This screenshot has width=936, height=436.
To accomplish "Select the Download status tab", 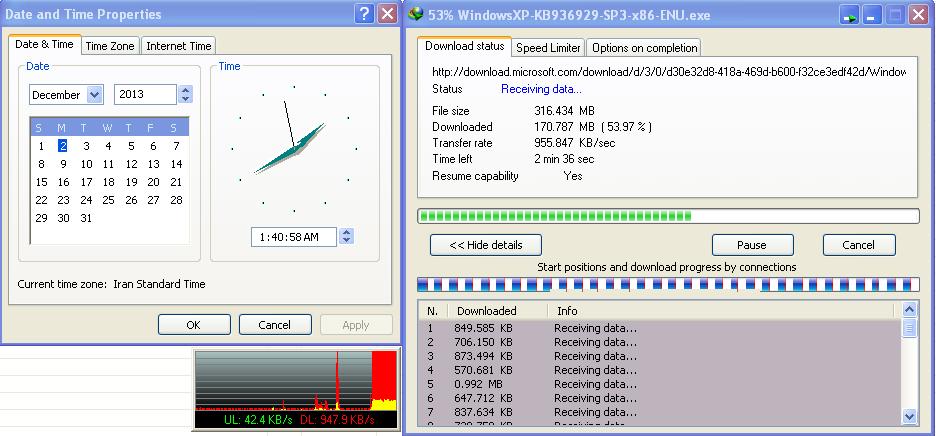I will [464, 46].
